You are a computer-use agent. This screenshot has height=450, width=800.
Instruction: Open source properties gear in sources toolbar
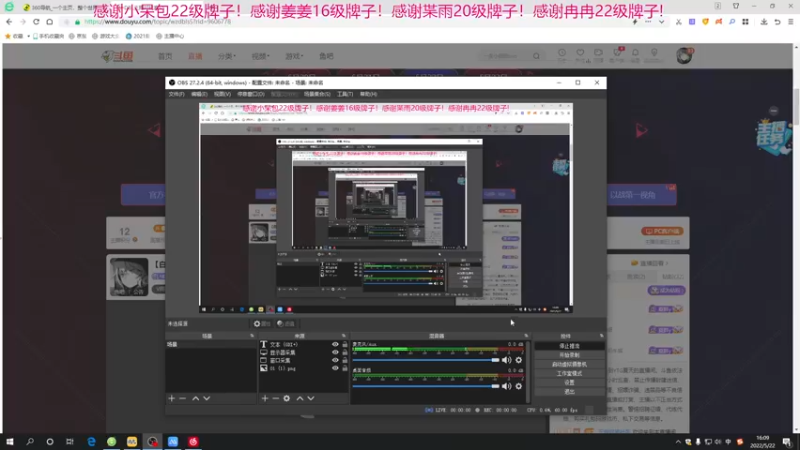pos(287,398)
